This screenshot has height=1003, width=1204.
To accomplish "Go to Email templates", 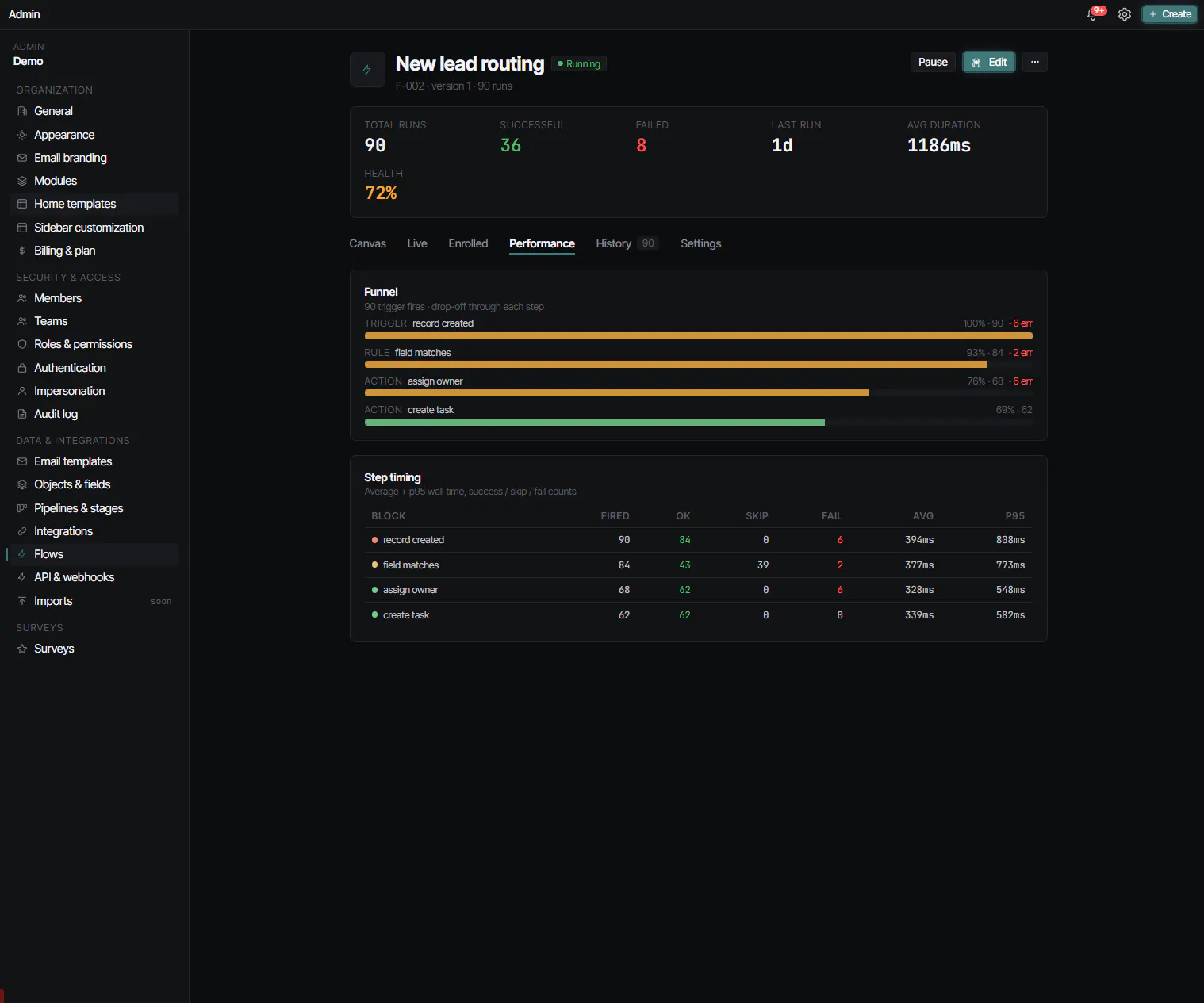I will 94,461.
